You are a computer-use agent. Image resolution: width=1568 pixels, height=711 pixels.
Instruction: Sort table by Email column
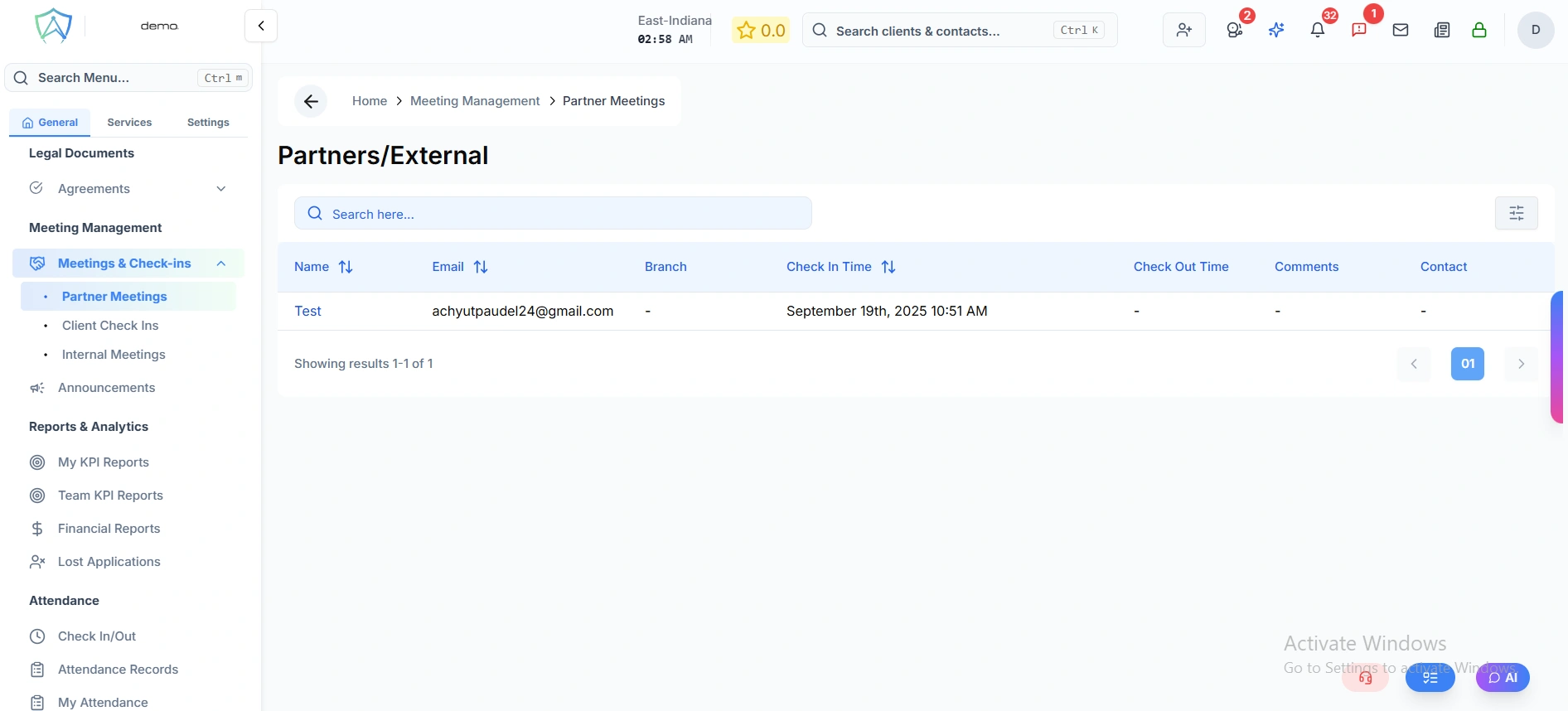click(481, 267)
